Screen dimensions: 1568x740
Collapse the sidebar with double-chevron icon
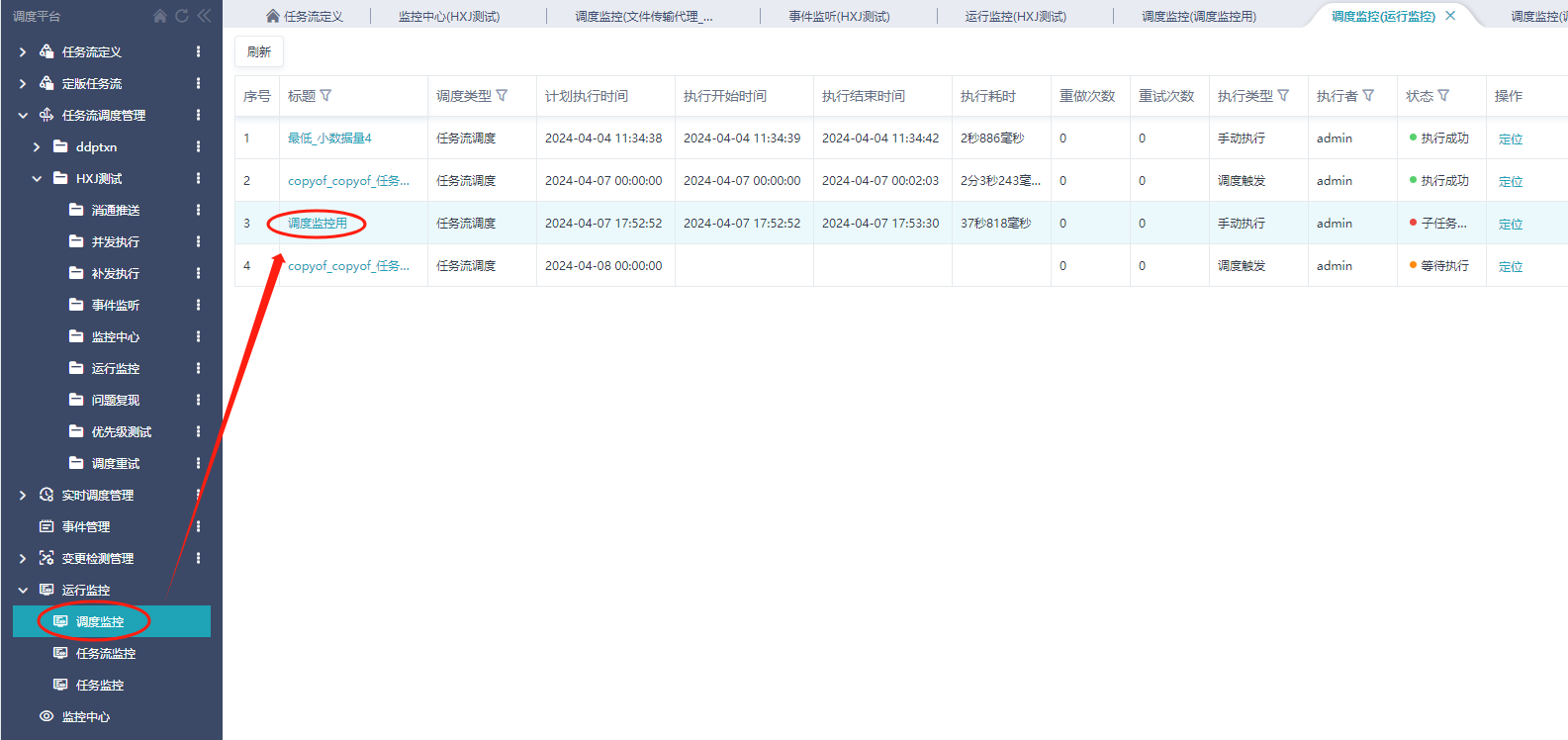204,16
